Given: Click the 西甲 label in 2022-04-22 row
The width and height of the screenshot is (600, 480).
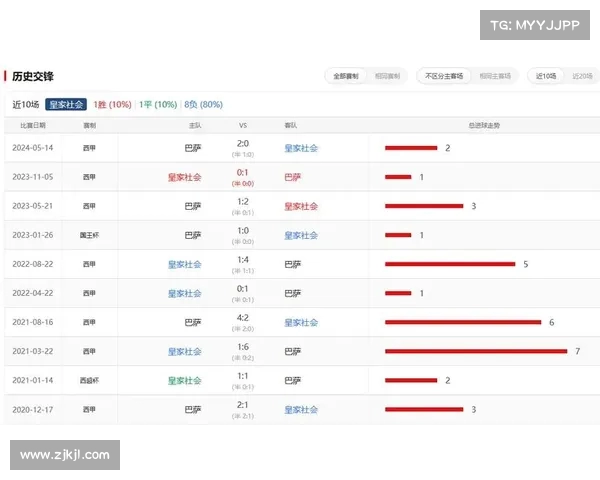Looking at the screenshot, I should pyautogui.click(x=90, y=294).
